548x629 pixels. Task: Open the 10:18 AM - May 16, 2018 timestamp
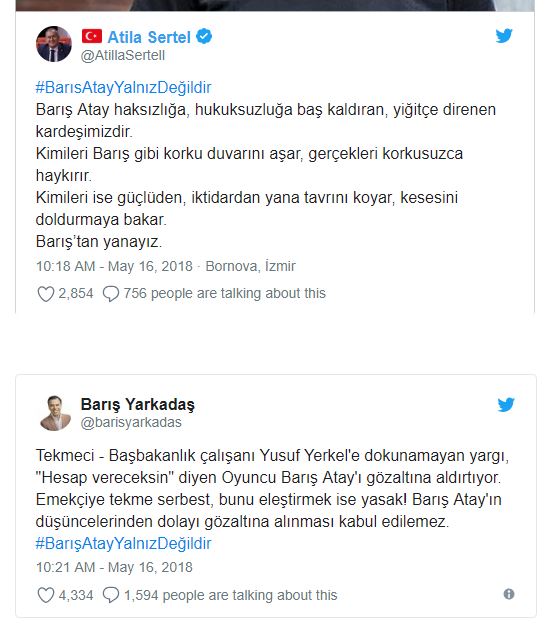(114, 266)
